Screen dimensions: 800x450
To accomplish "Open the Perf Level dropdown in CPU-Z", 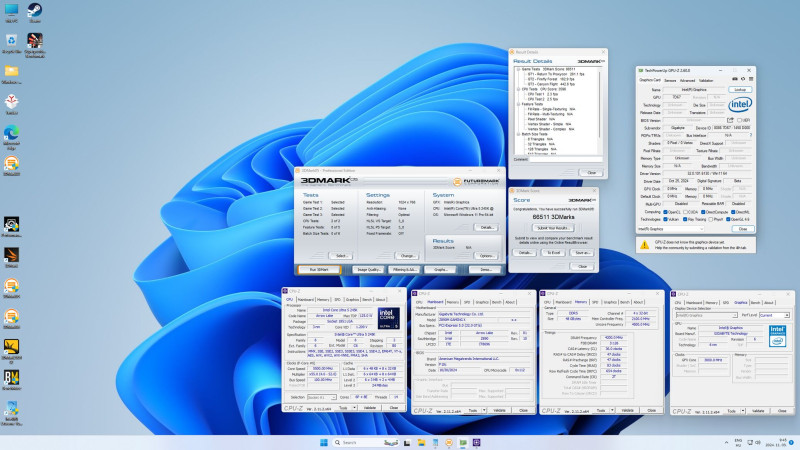I will 774,315.
